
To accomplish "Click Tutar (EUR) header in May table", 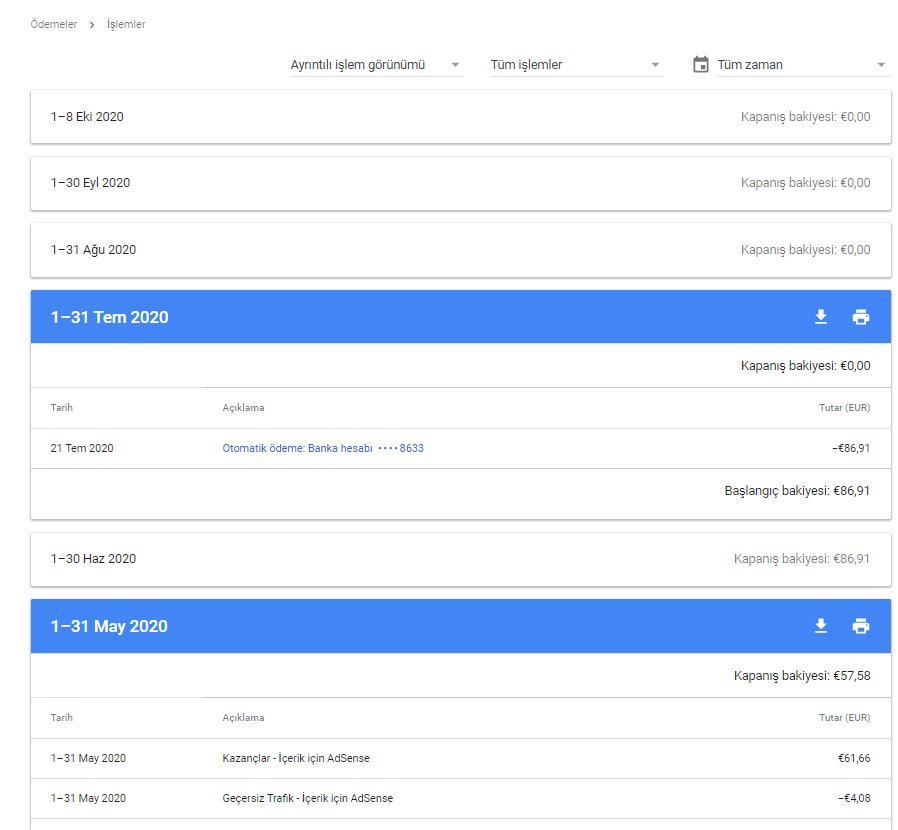I will pyautogui.click(x=845, y=718).
